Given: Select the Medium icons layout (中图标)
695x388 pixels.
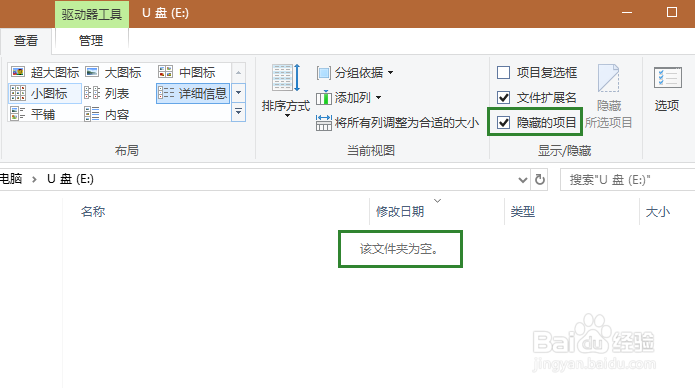Looking at the screenshot, I should 187,72.
